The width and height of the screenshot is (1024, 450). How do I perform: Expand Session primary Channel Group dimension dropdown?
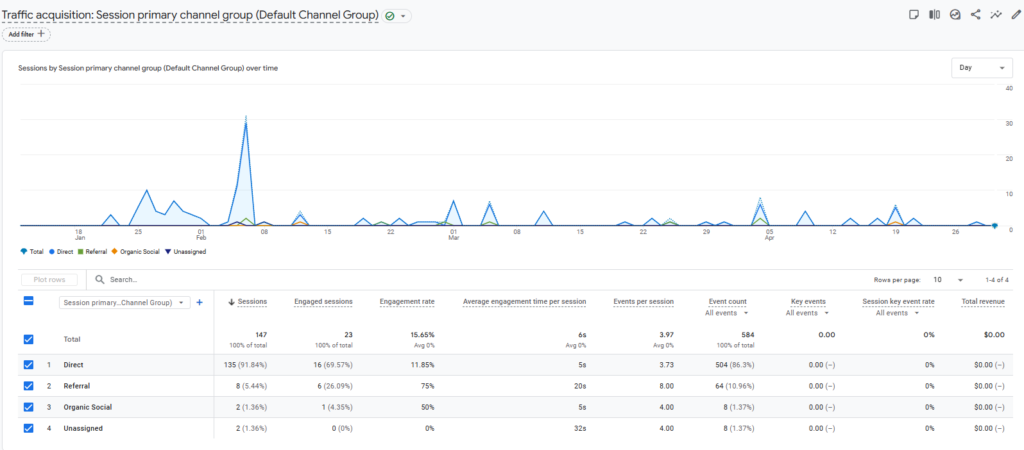click(x=124, y=302)
